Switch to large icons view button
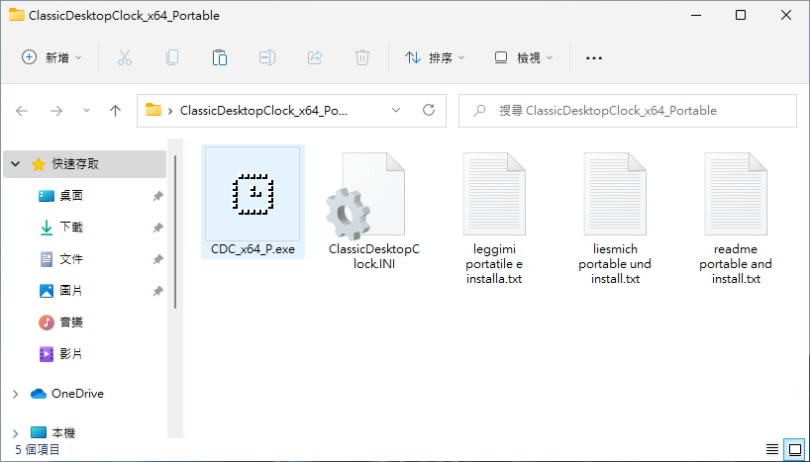The image size is (810, 462). 795,449
